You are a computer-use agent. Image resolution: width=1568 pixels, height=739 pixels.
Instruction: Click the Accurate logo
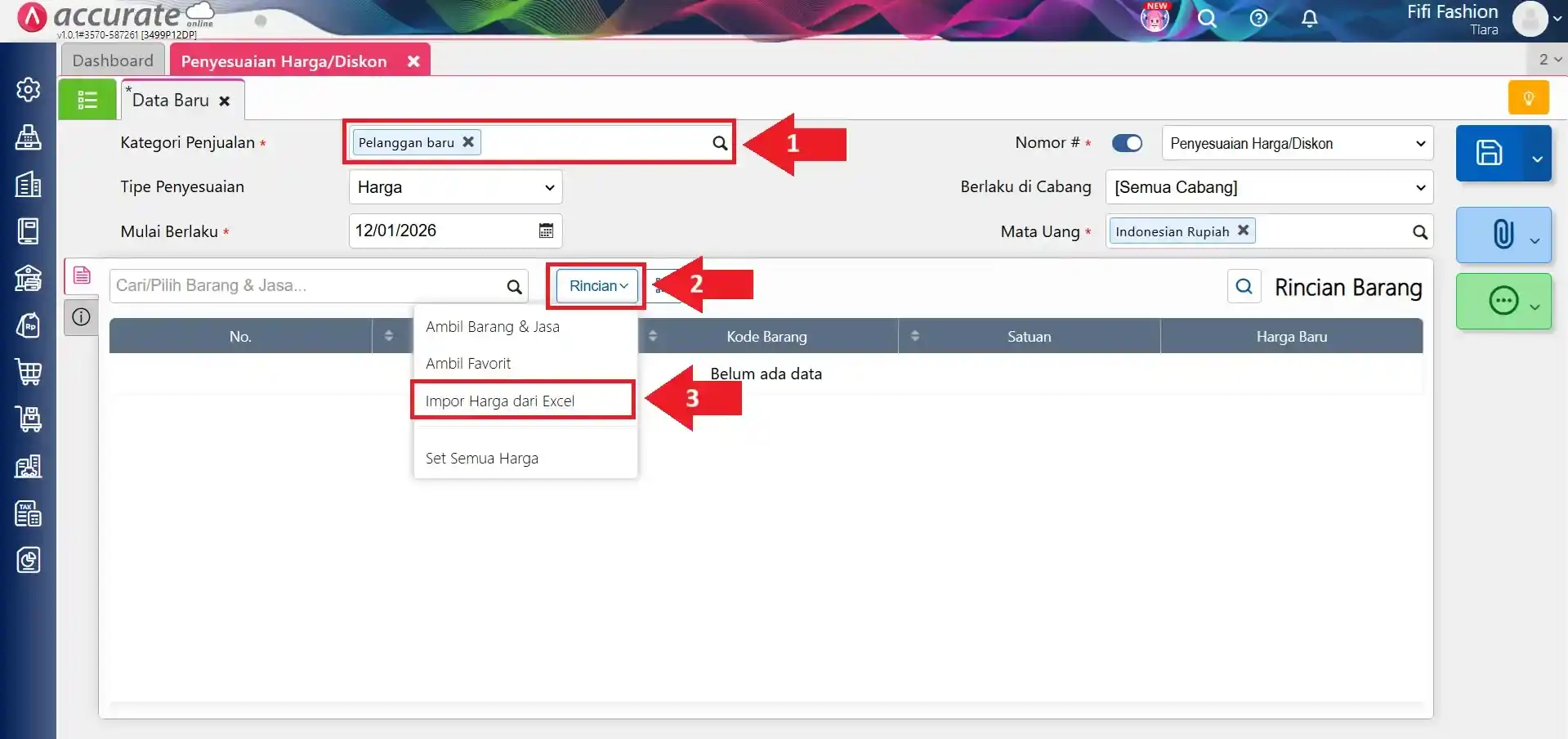(x=114, y=16)
